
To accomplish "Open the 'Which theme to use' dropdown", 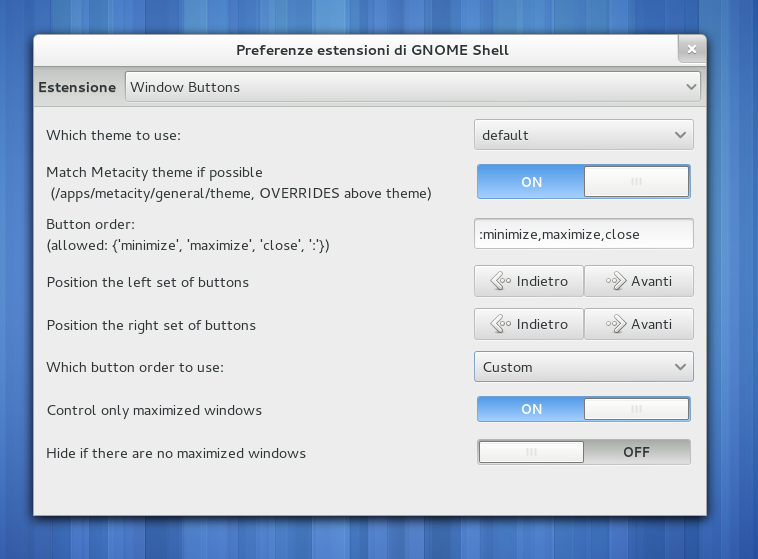I will tap(583, 135).
